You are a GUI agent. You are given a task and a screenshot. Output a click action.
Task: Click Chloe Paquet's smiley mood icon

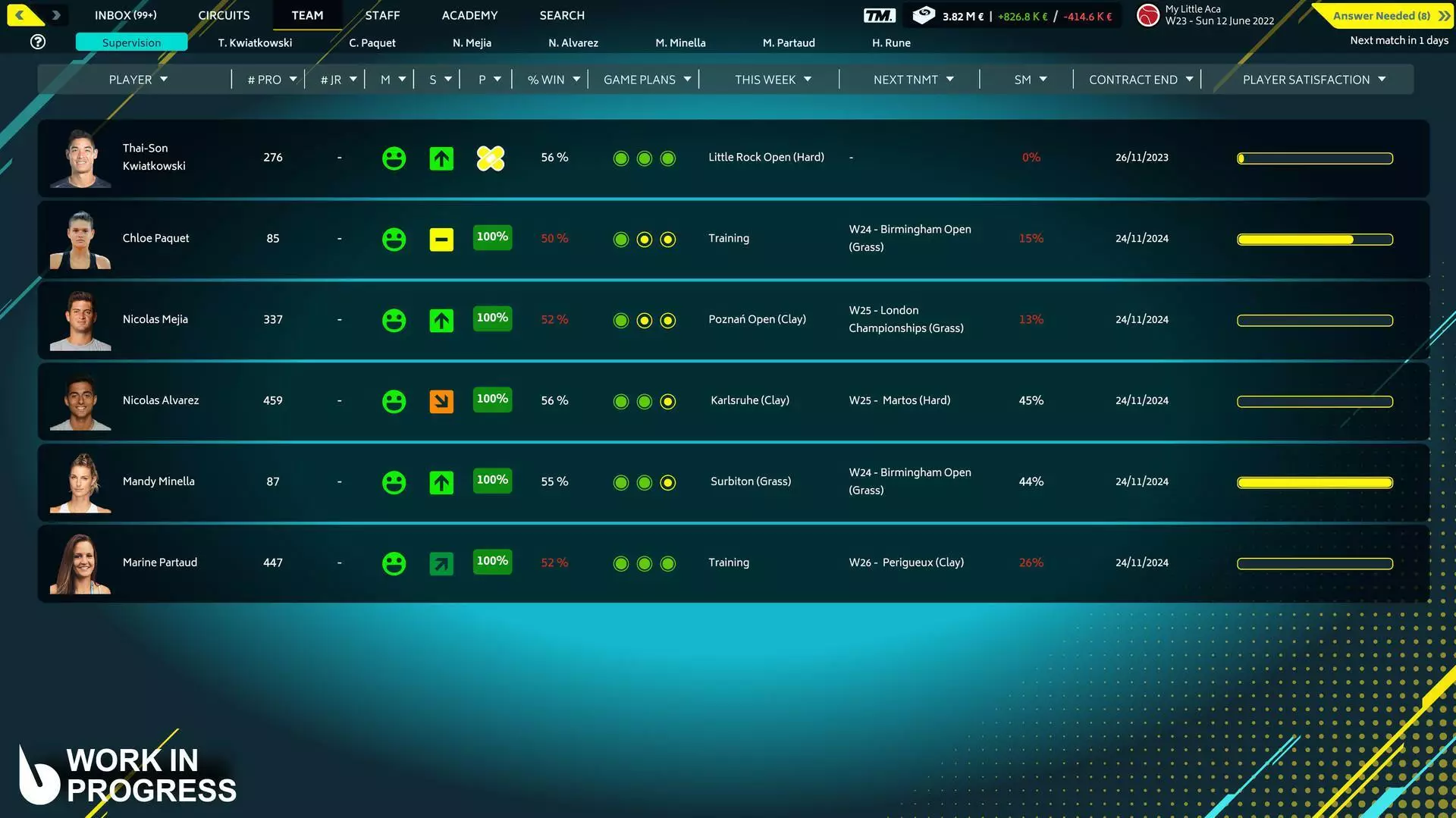click(394, 239)
